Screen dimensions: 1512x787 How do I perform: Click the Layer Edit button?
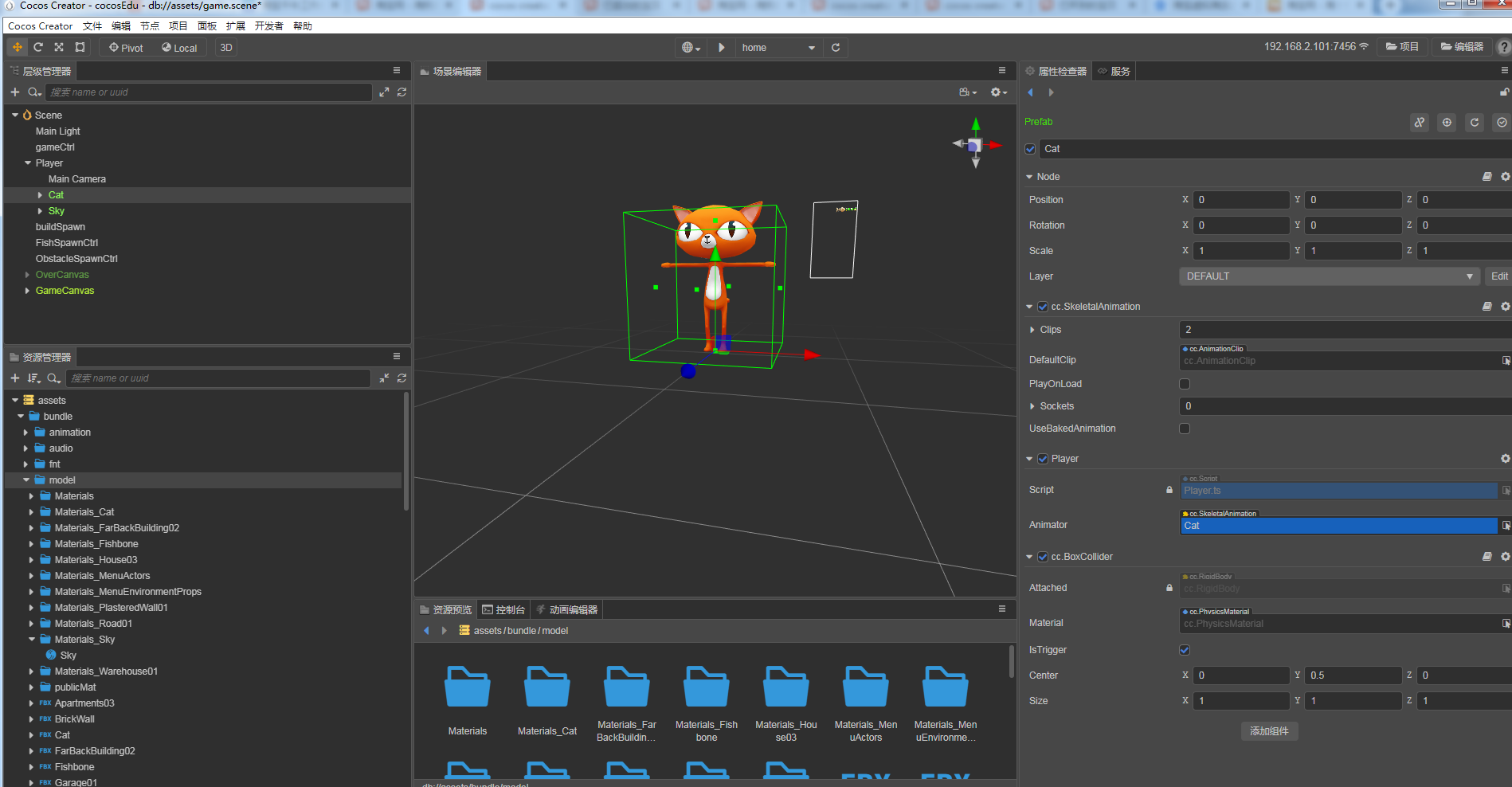1498,276
